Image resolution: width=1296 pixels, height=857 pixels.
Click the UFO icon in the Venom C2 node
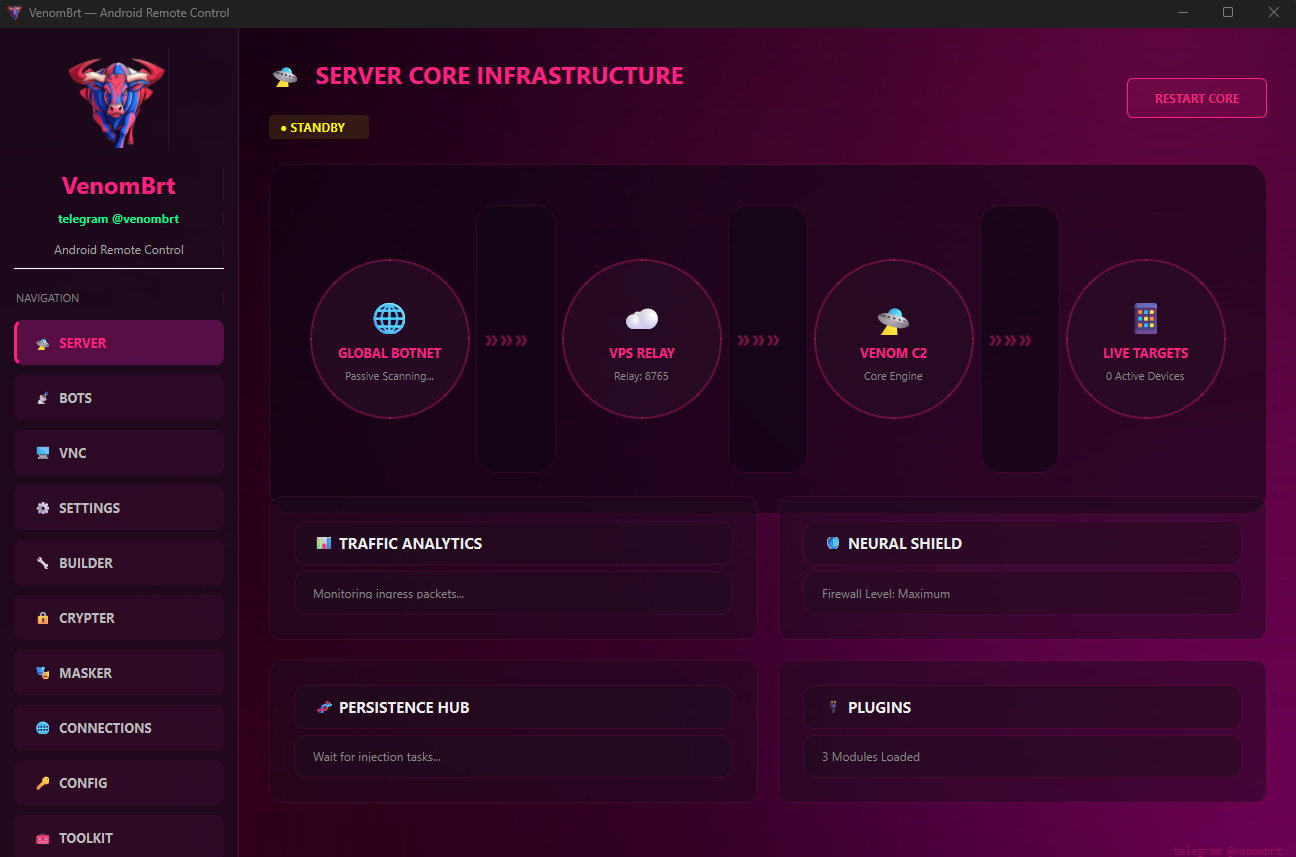click(893, 320)
